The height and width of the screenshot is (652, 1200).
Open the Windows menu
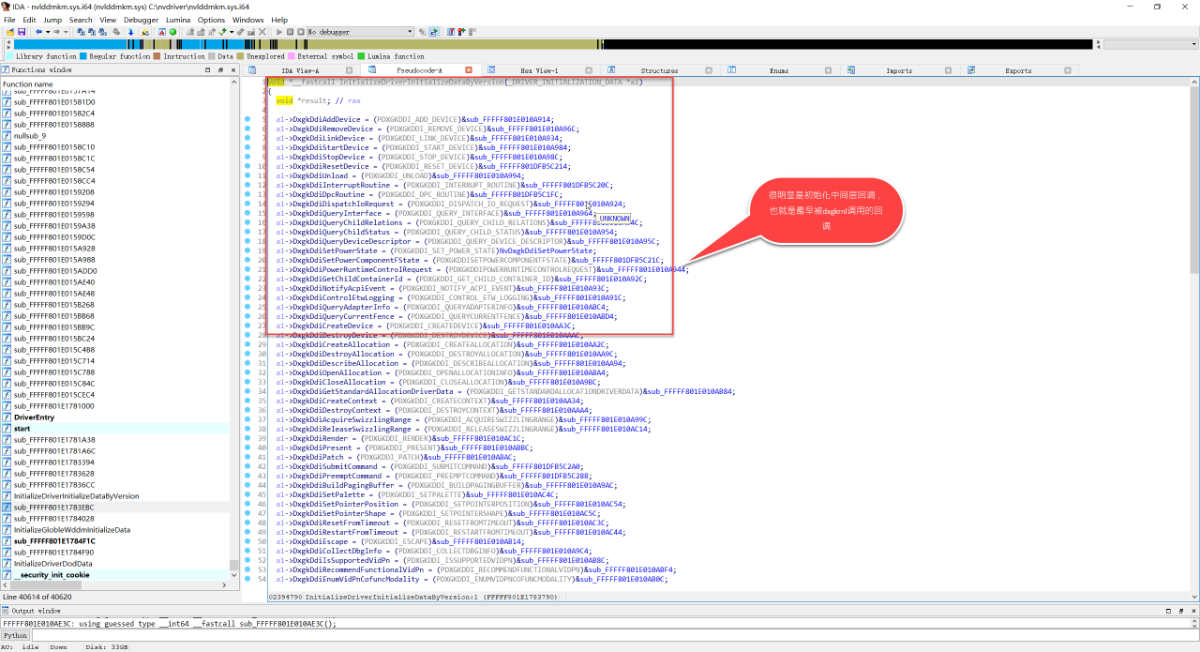[248, 19]
